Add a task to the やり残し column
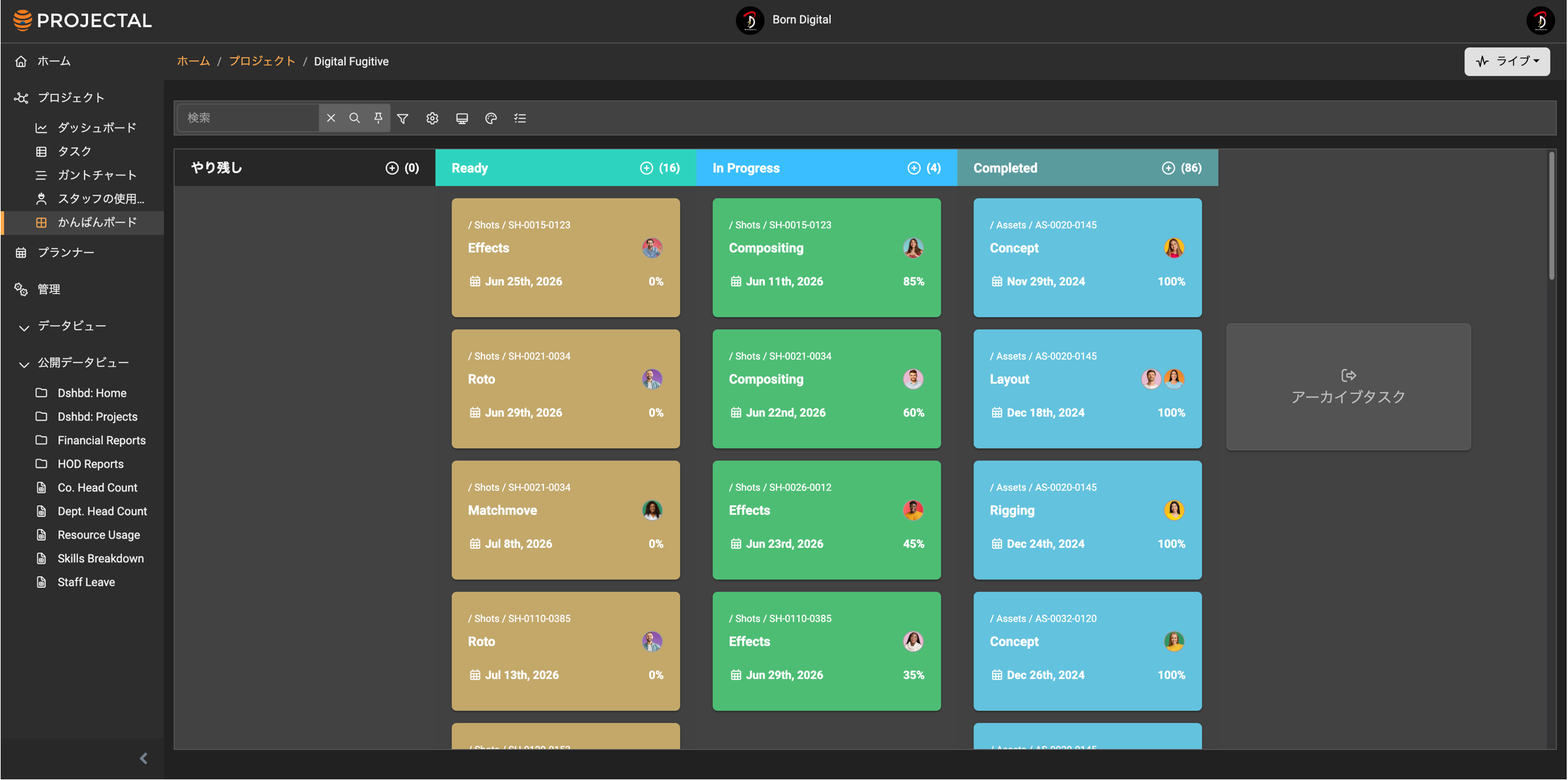 pyautogui.click(x=392, y=168)
